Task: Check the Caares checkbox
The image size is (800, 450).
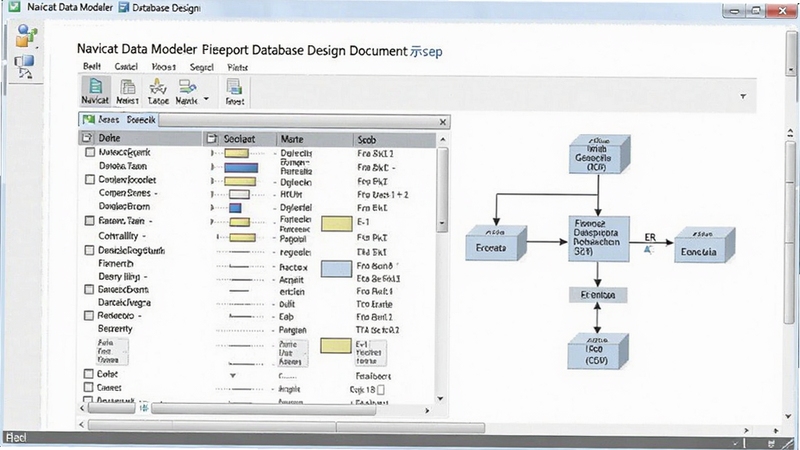Action: pos(88,387)
